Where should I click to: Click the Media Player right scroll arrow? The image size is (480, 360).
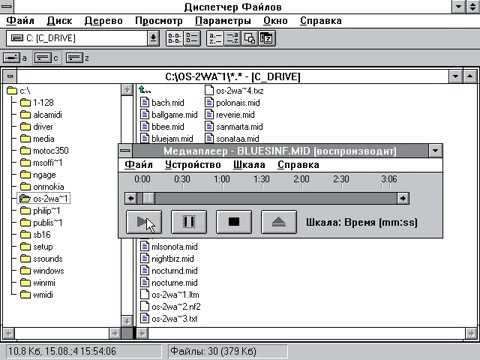[x=403, y=198]
